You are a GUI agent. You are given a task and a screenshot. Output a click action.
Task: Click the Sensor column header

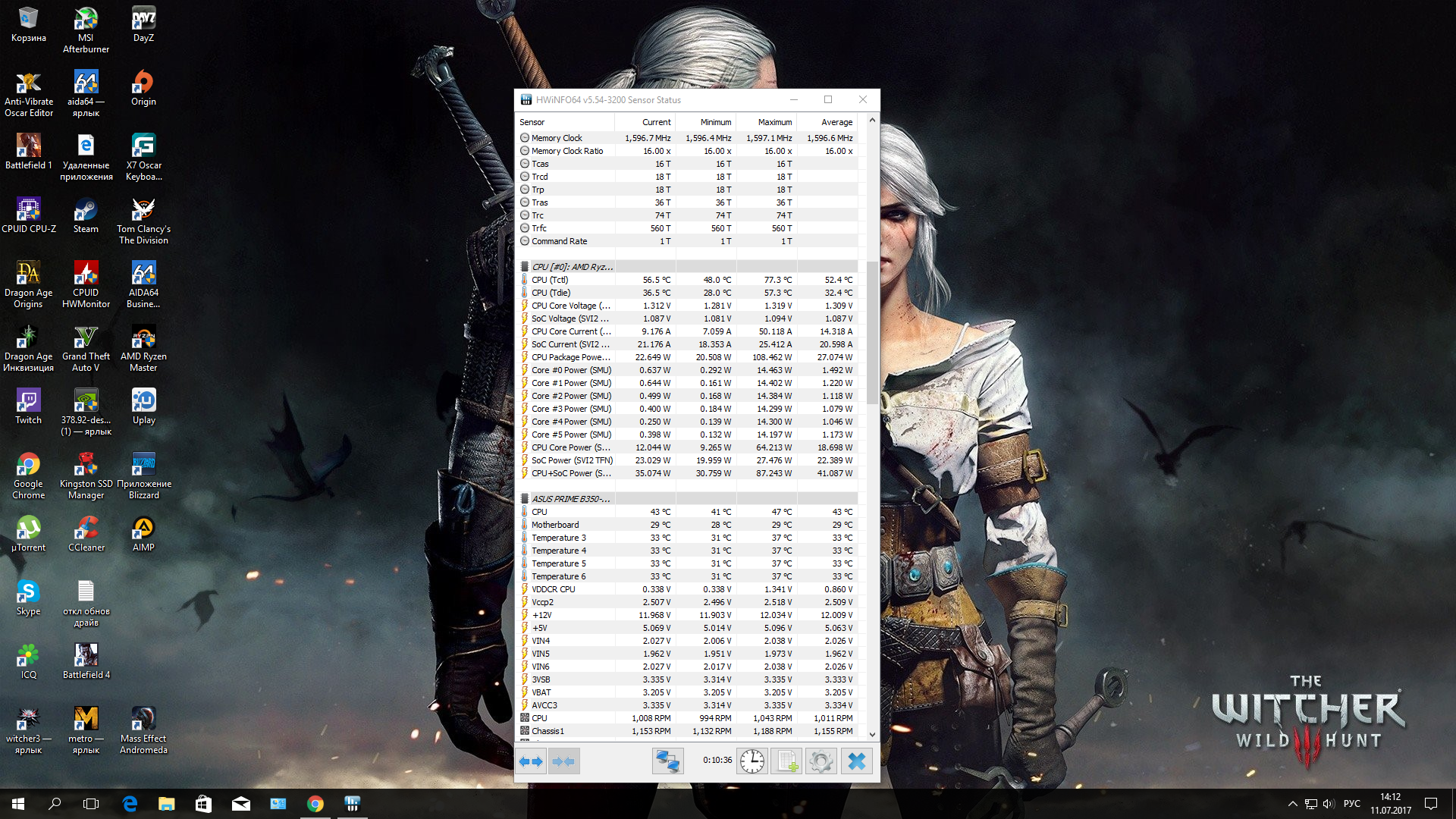(532, 122)
